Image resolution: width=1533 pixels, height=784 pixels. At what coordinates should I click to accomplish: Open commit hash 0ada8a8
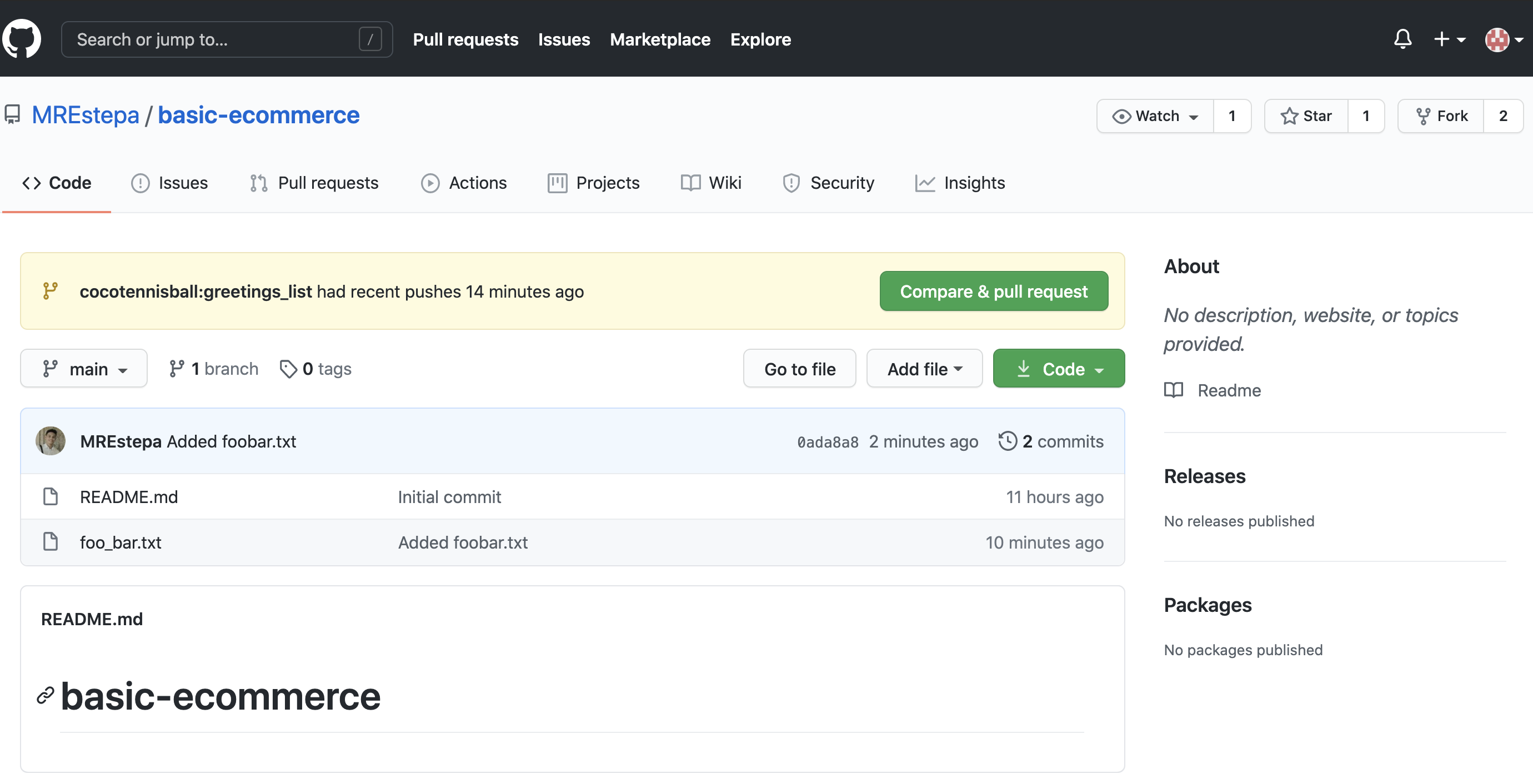pyautogui.click(x=828, y=442)
